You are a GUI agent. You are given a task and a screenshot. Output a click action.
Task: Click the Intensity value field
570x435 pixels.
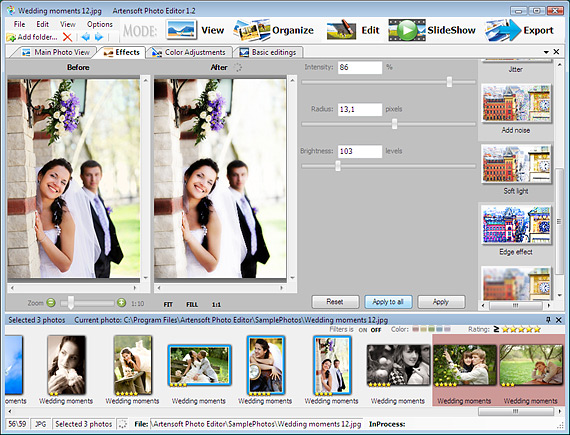(x=360, y=68)
